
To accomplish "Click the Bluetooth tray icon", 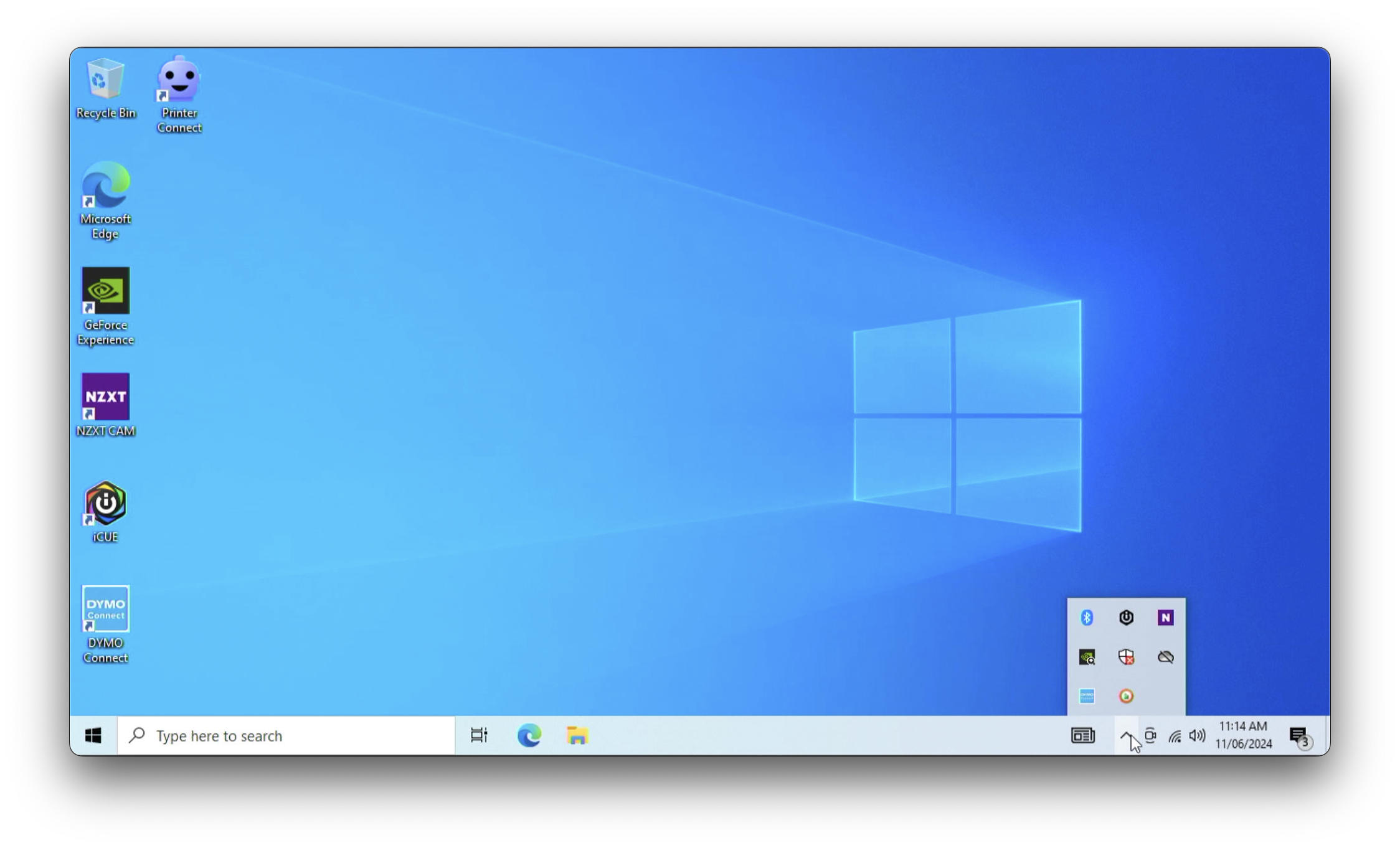I will pyautogui.click(x=1087, y=617).
